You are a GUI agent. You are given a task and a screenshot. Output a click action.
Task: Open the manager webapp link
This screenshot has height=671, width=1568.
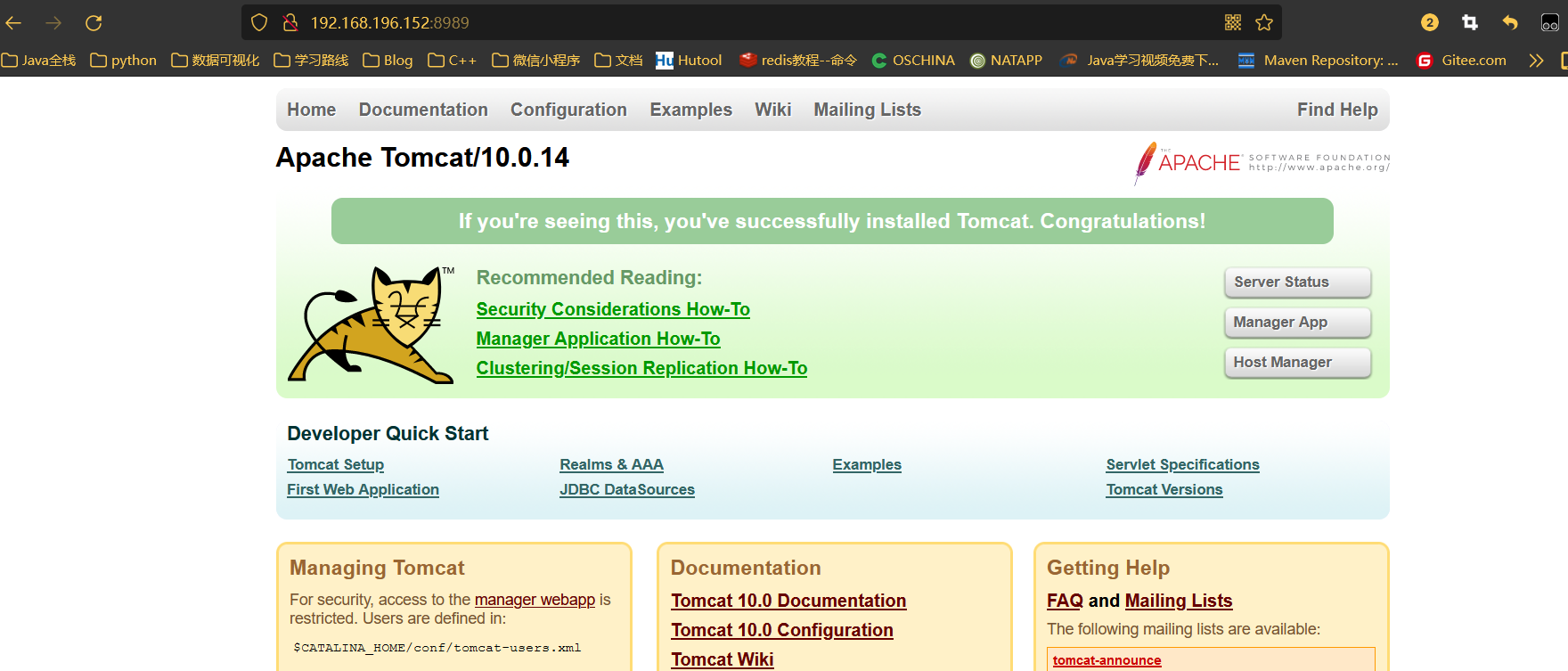click(x=535, y=600)
